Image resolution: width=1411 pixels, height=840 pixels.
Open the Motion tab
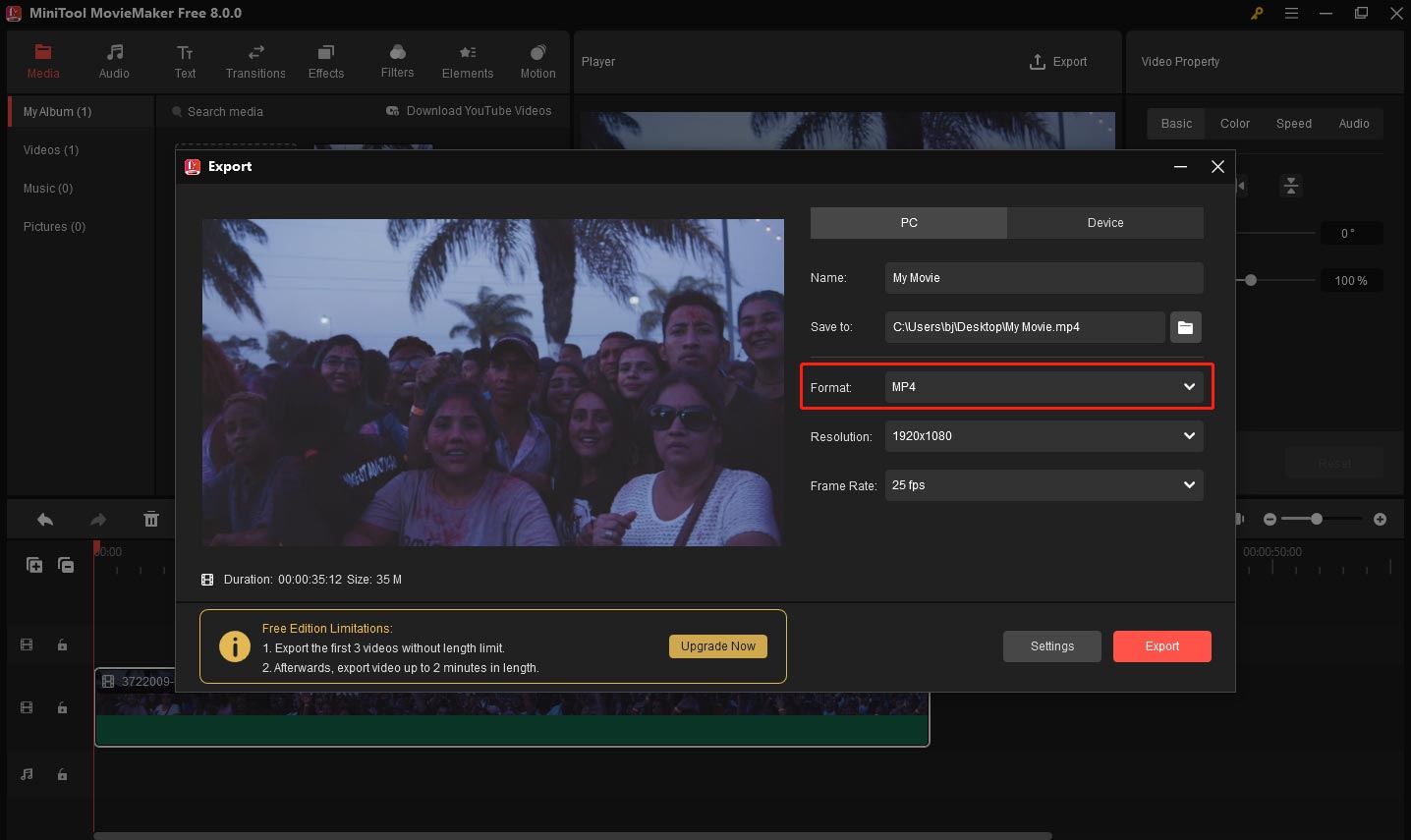tap(537, 61)
